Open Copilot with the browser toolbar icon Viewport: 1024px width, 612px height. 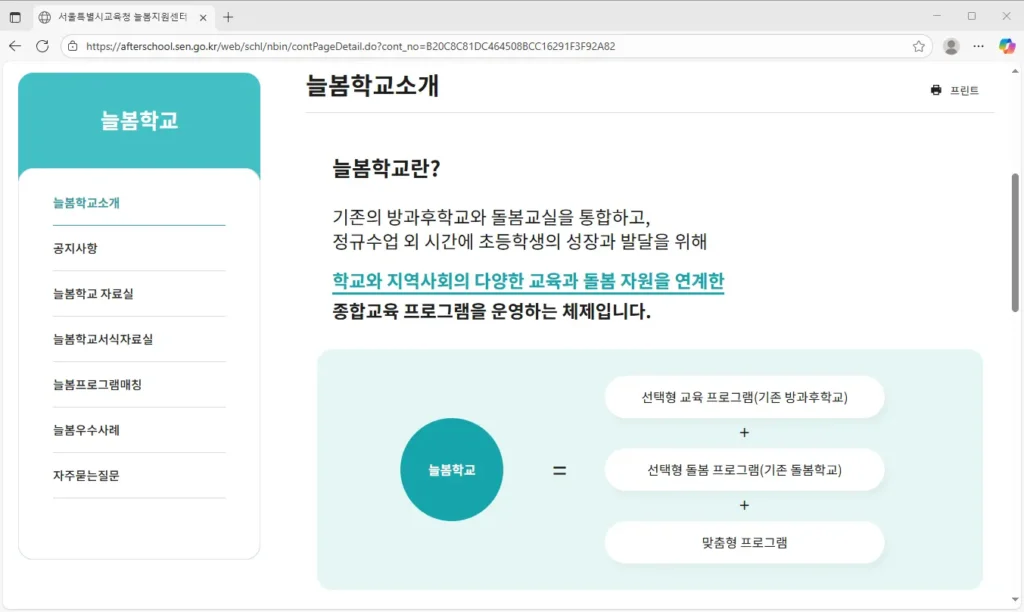(1005, 45)
